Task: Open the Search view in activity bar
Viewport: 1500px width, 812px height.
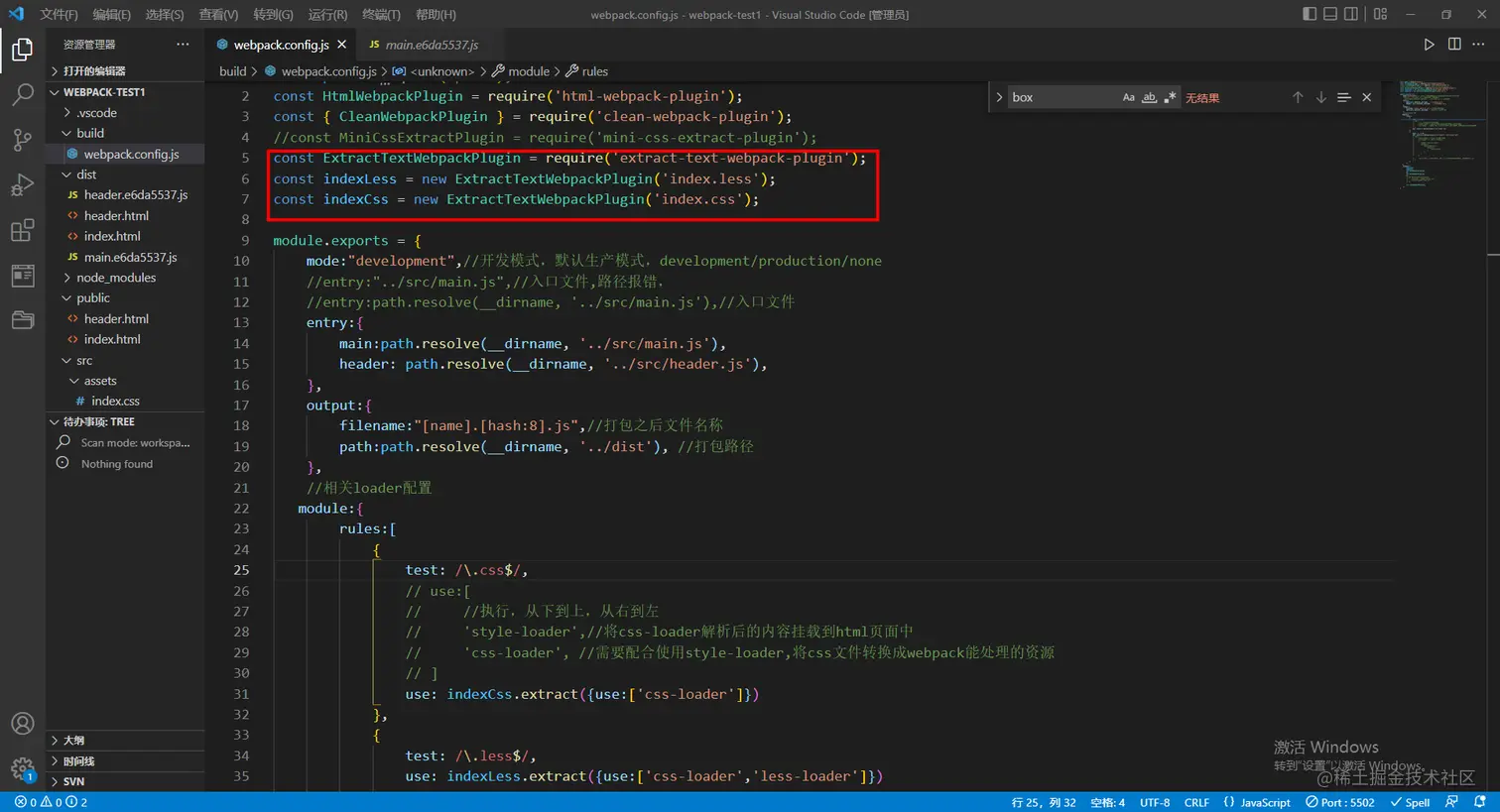Action: [x=22, y=94]
